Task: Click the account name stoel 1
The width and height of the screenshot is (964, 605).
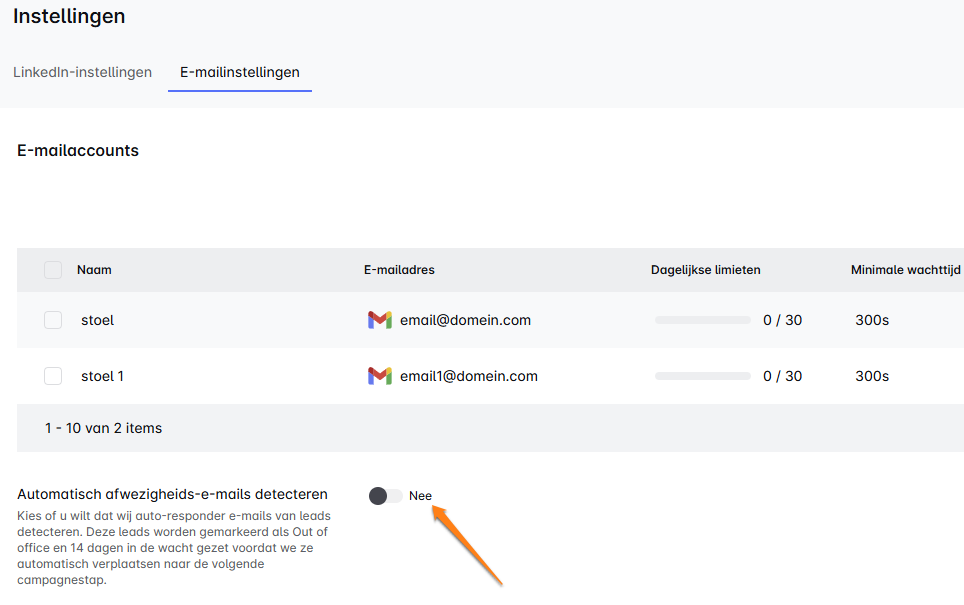Action: coord(102,376)
